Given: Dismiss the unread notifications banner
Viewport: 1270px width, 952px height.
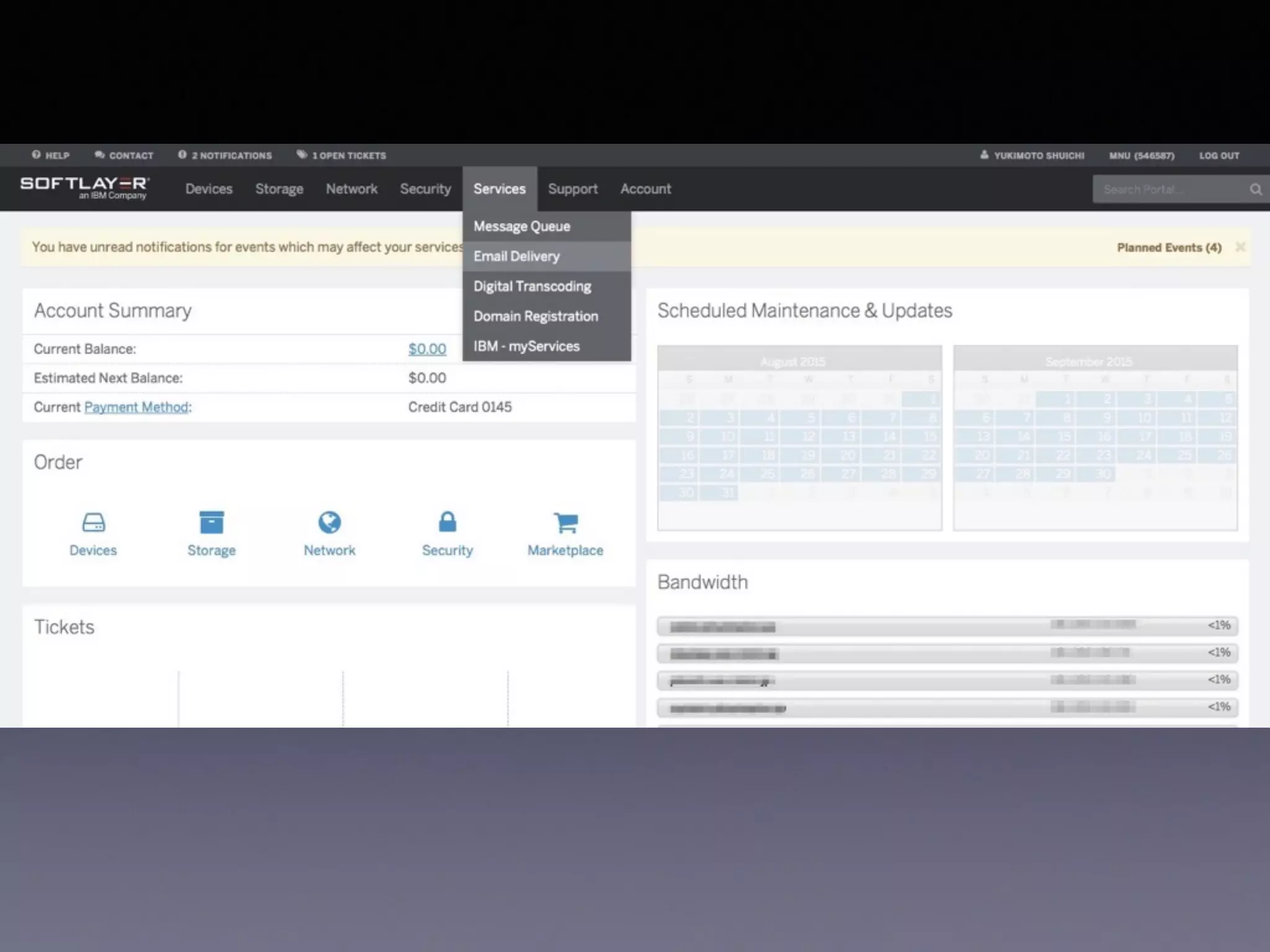Looking at the screenshot, I should pyautogui.click(x=1240, y=247).
